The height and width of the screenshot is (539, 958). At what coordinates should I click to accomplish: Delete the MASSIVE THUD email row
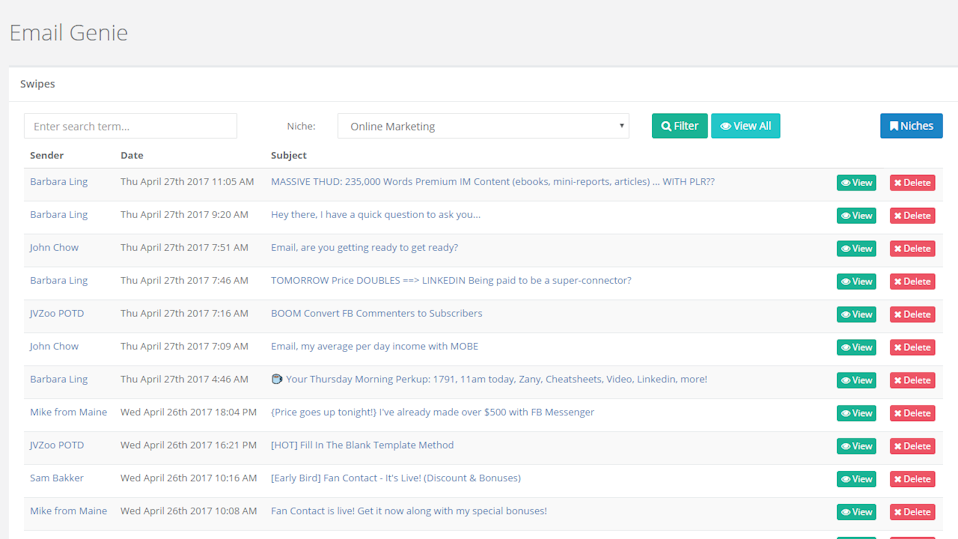pyautogui.click(x=912, y=183)
